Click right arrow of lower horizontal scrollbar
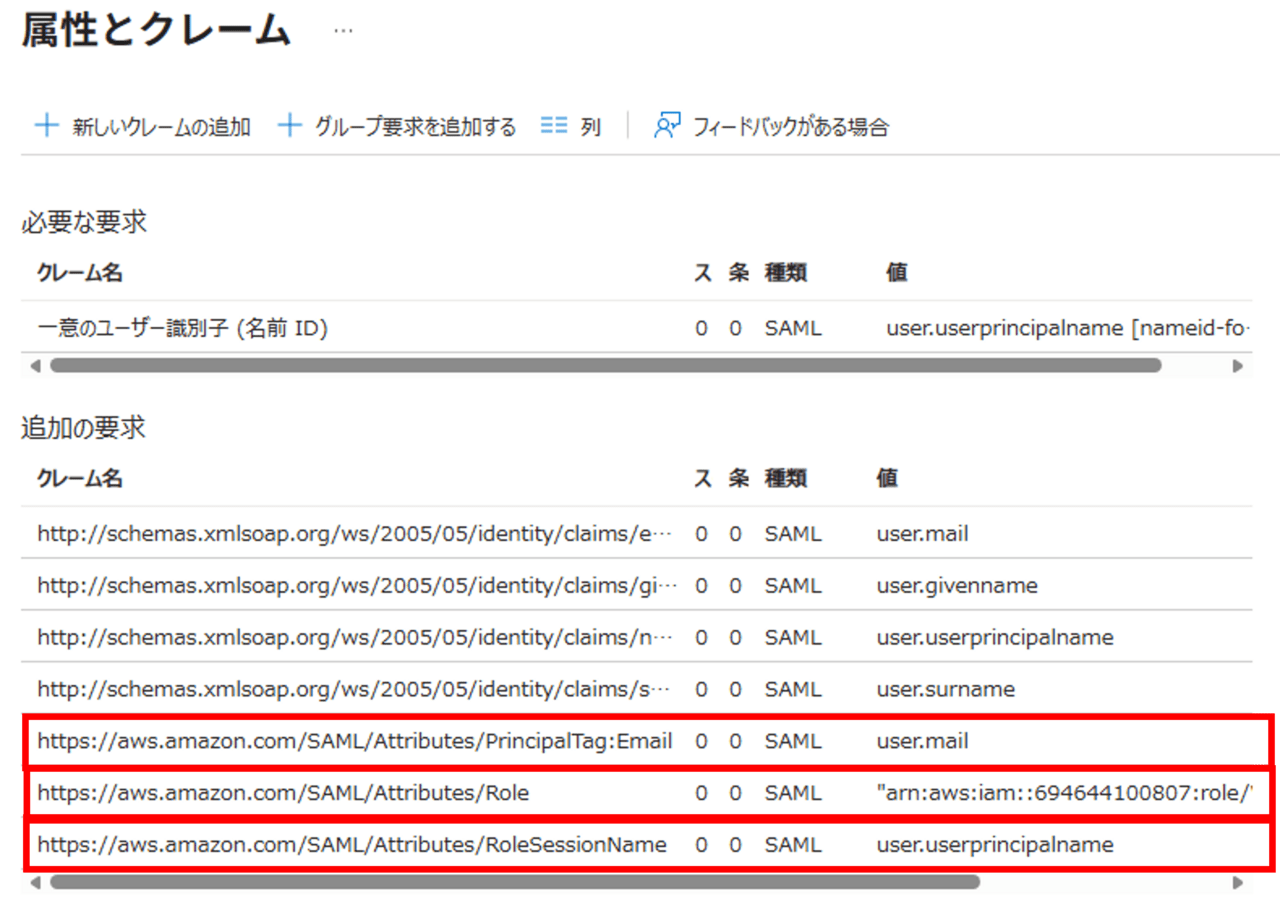This screenshot has height=907, width=1280. (x=1237, y=883)
